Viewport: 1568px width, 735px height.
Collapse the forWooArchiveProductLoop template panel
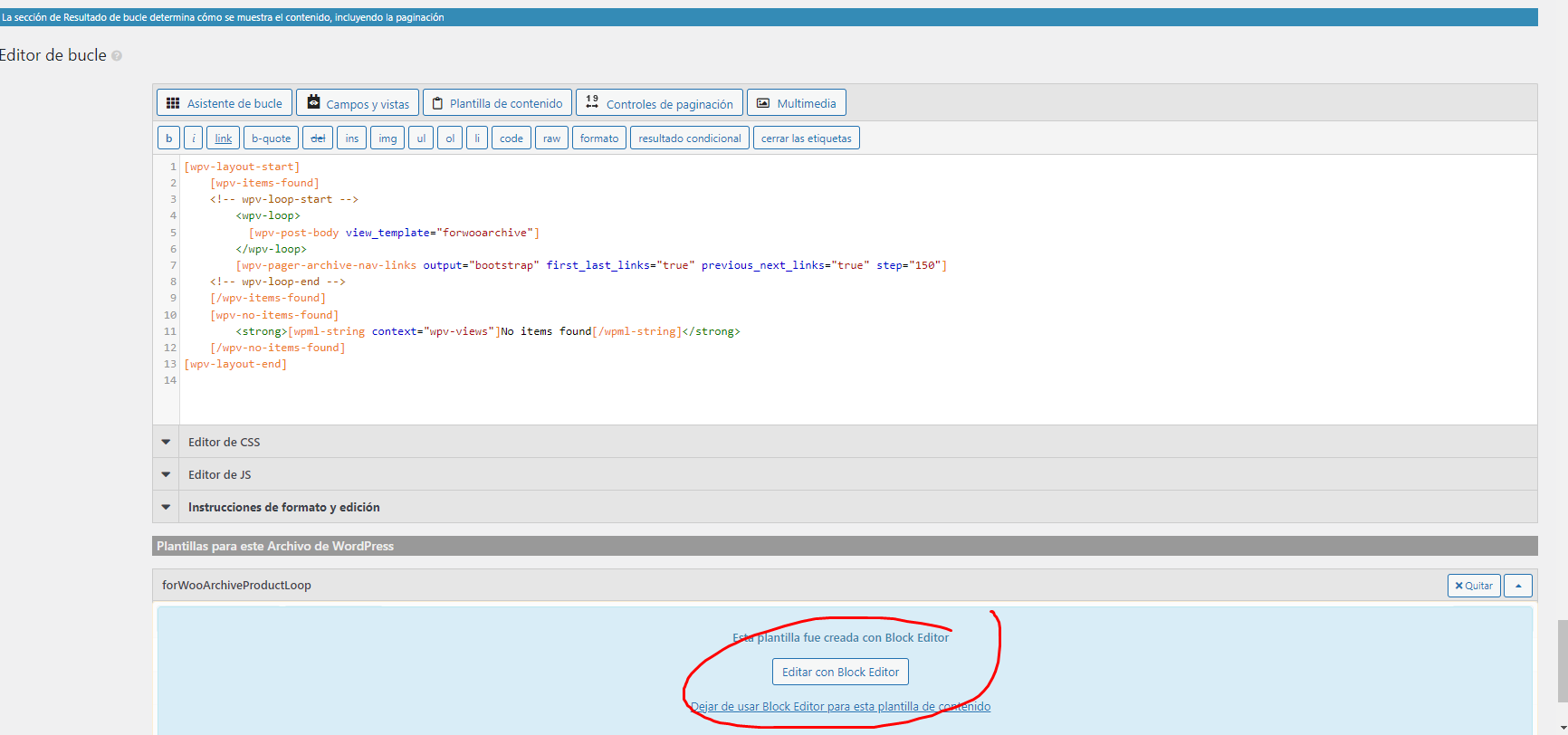click(x=1518, y=586)
